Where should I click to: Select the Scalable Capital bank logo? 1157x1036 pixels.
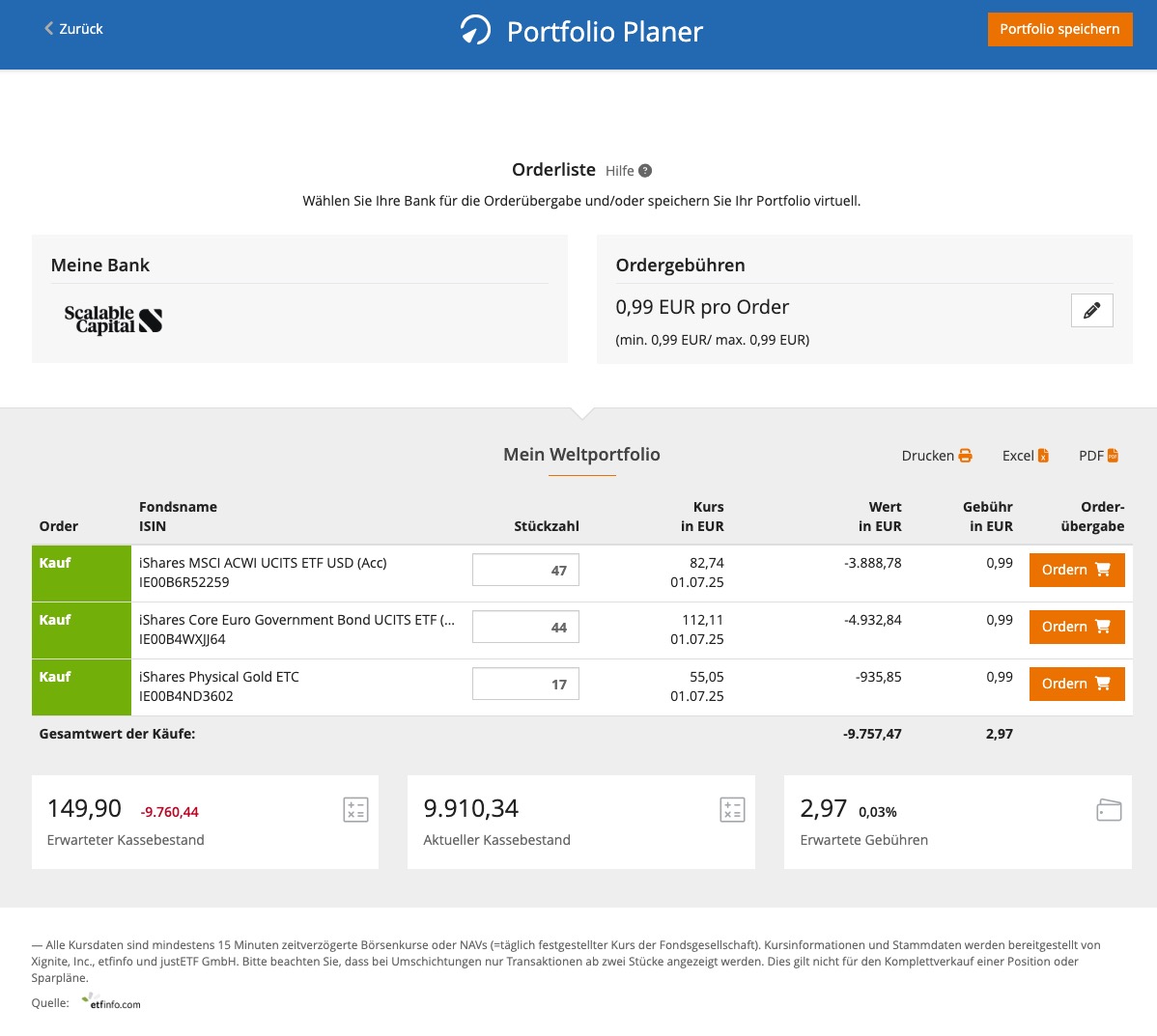pyautogui.click(x=113, y=320)
